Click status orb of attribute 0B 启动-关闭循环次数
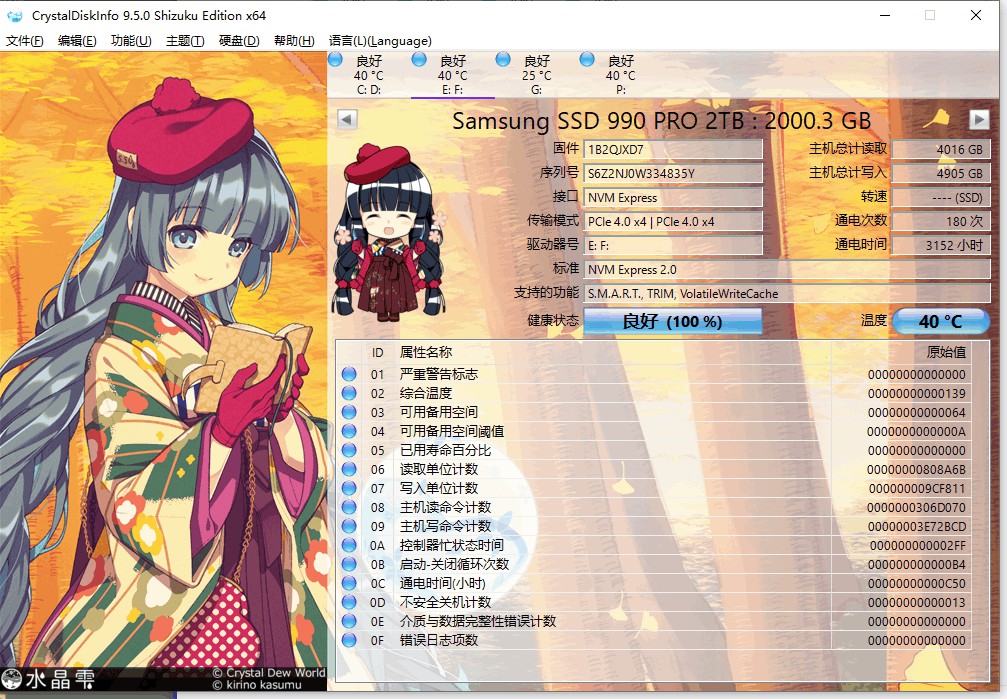The image size is (1007, 699). (x=349, y=564)
